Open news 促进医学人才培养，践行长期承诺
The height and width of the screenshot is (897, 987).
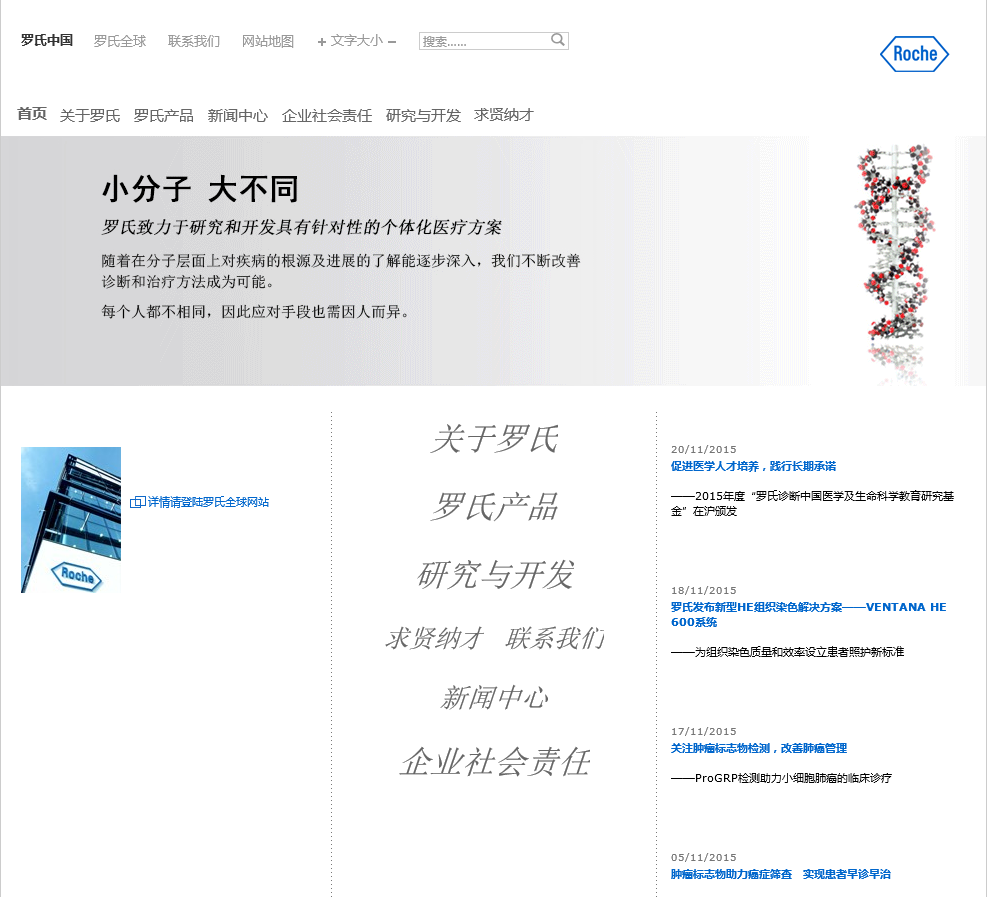click(x=753, y=466)
